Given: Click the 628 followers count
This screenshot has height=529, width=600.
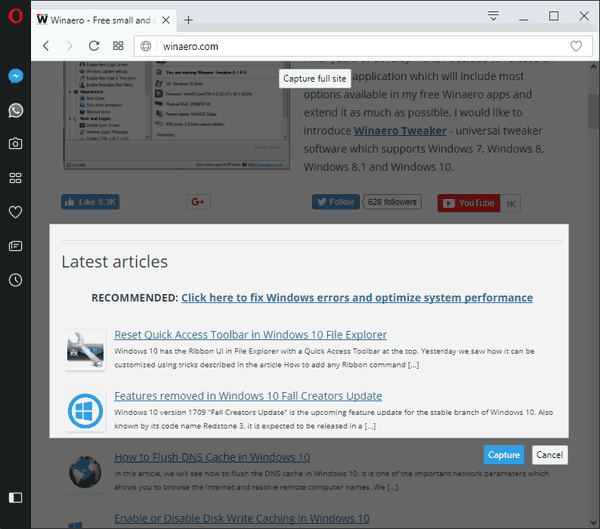Looking at the screenshot, I should coord(392,202).
